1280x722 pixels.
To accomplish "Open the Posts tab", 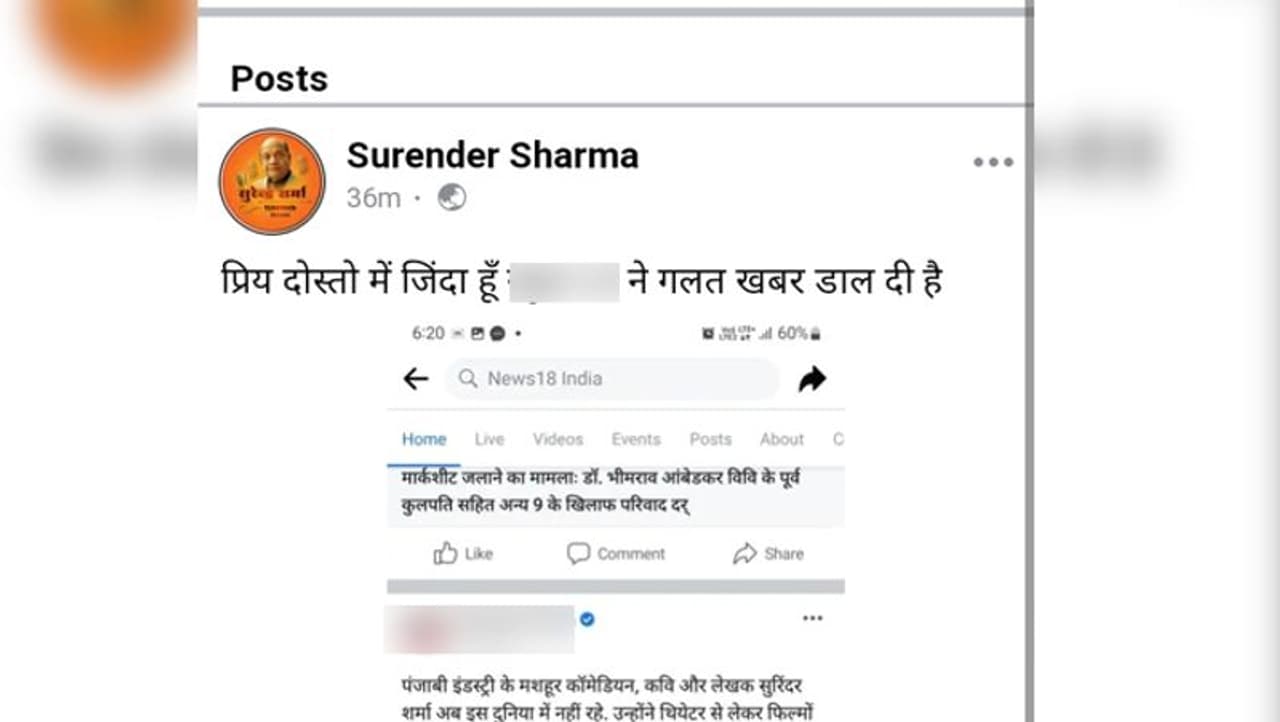I will (x=710, y=439).
